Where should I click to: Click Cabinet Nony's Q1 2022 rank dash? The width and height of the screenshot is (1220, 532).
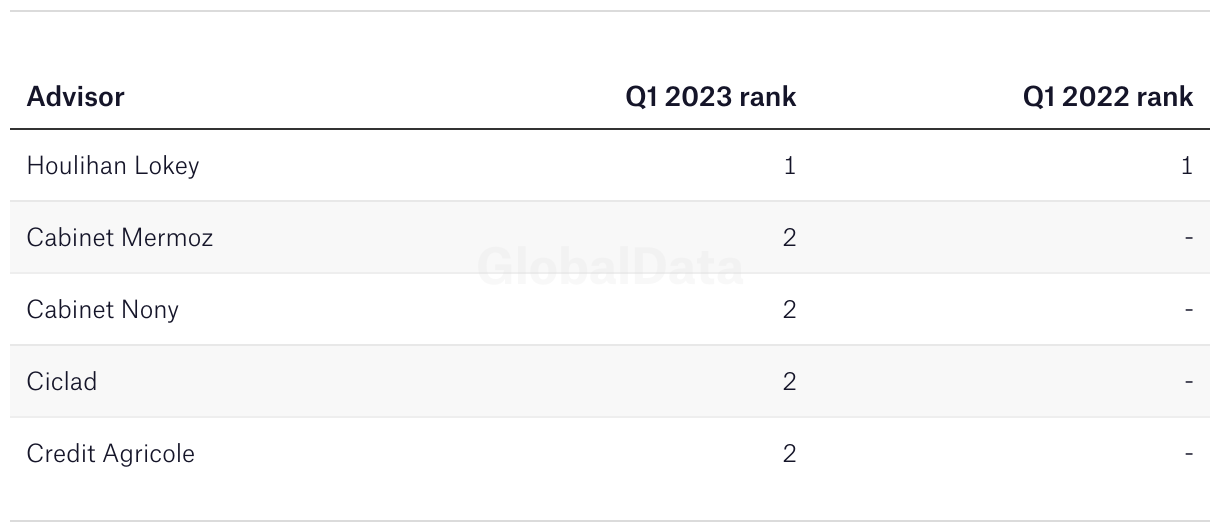(x=1189, y=310)
